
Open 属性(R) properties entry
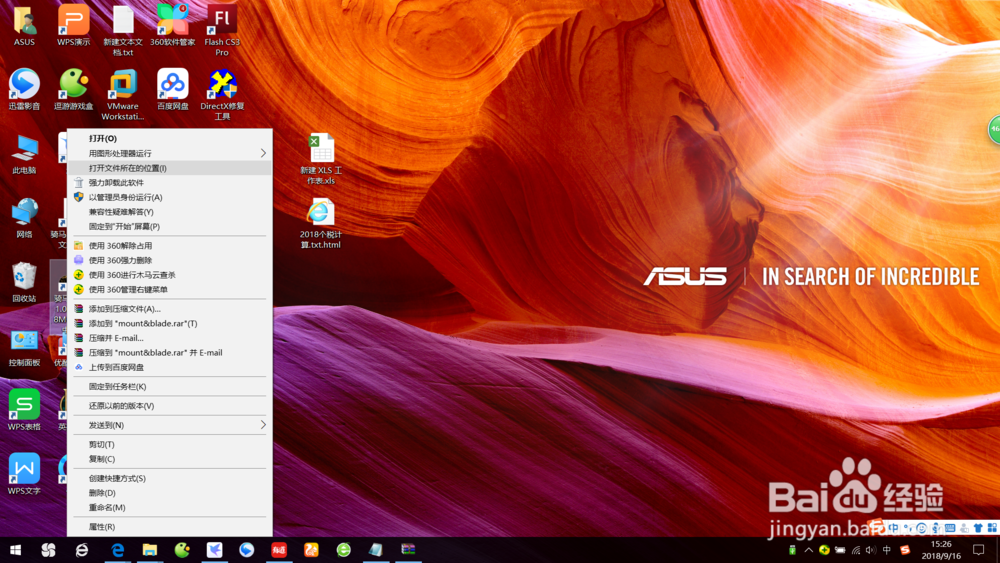coord(170,527)
